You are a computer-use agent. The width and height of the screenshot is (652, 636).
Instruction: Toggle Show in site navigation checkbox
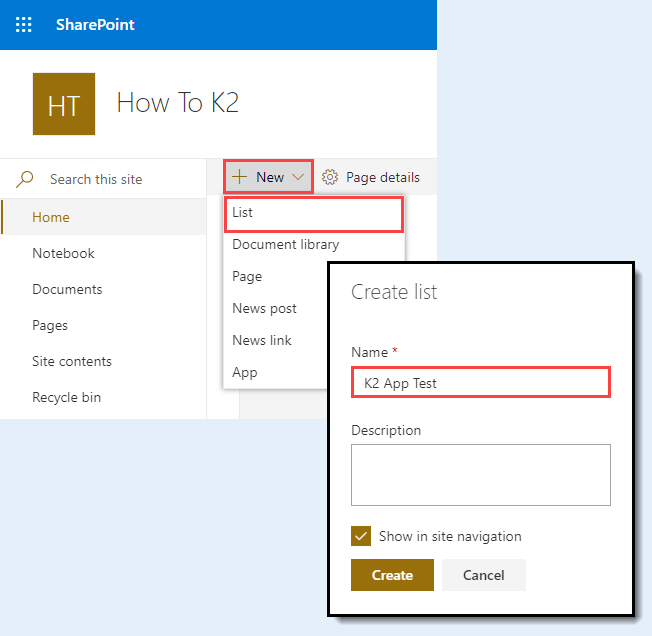361,536
